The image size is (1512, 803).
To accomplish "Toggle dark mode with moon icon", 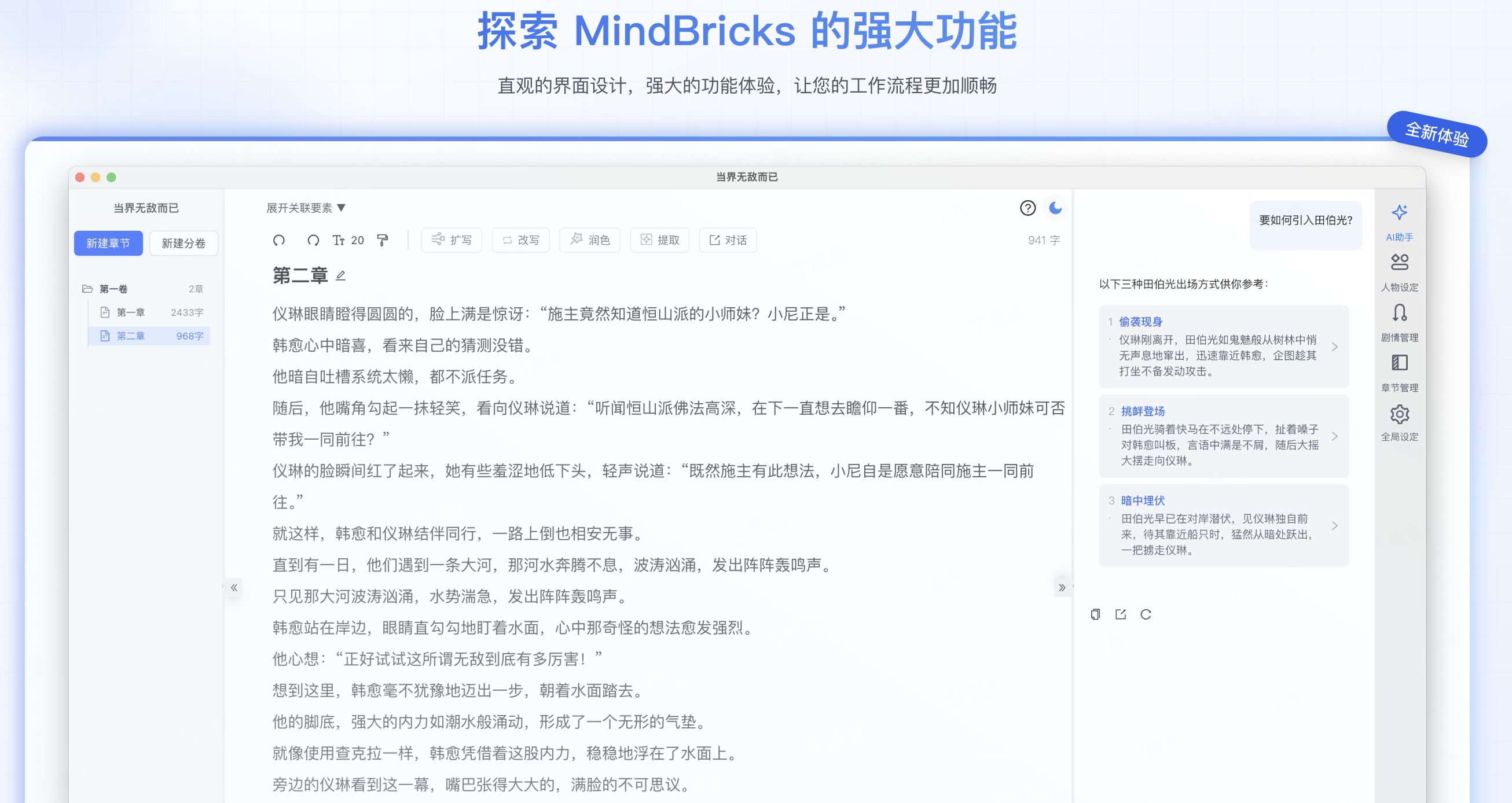I will click(x=1055, y=208).
